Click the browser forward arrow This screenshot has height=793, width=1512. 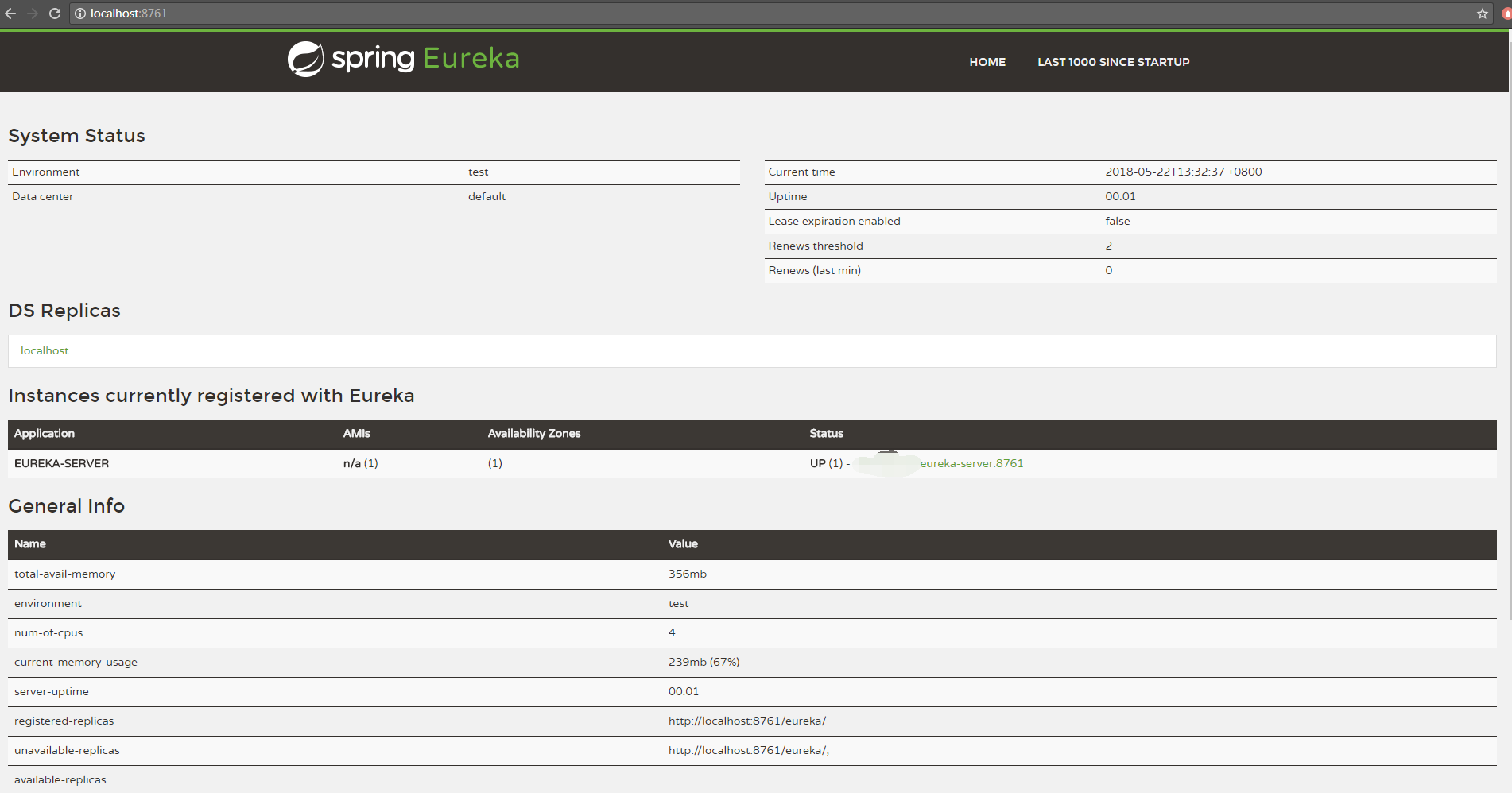pyautogui.click(x=33, y=14)
